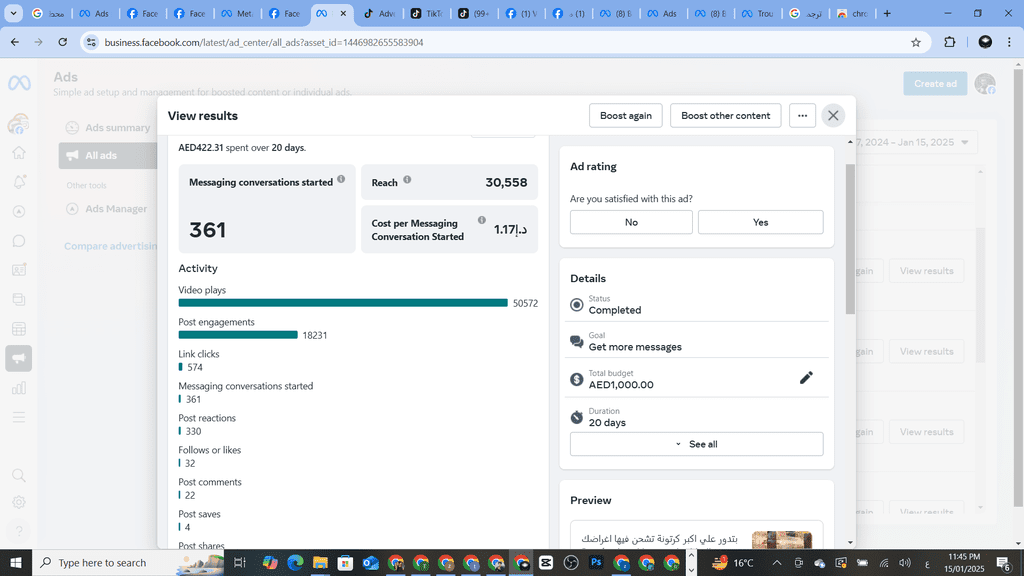This screenshot has width=1024, height=576.
Task: Open the three-dots more options menu
Action: (x=802, y=116)
